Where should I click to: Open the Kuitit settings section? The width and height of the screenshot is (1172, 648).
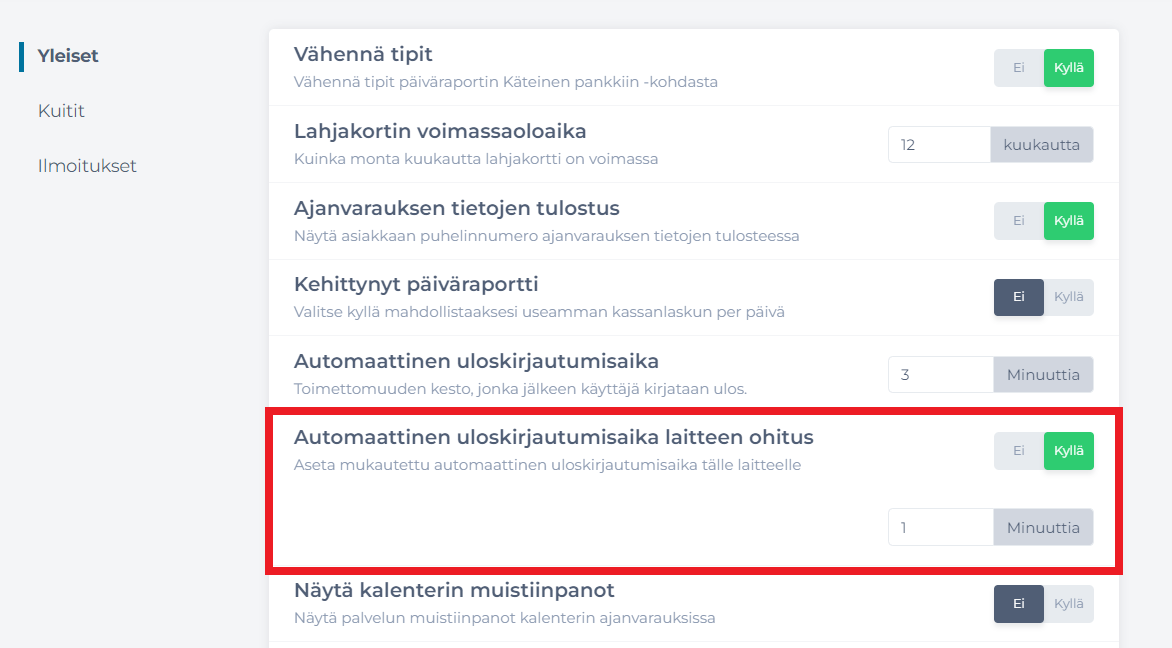pos(61,111)
